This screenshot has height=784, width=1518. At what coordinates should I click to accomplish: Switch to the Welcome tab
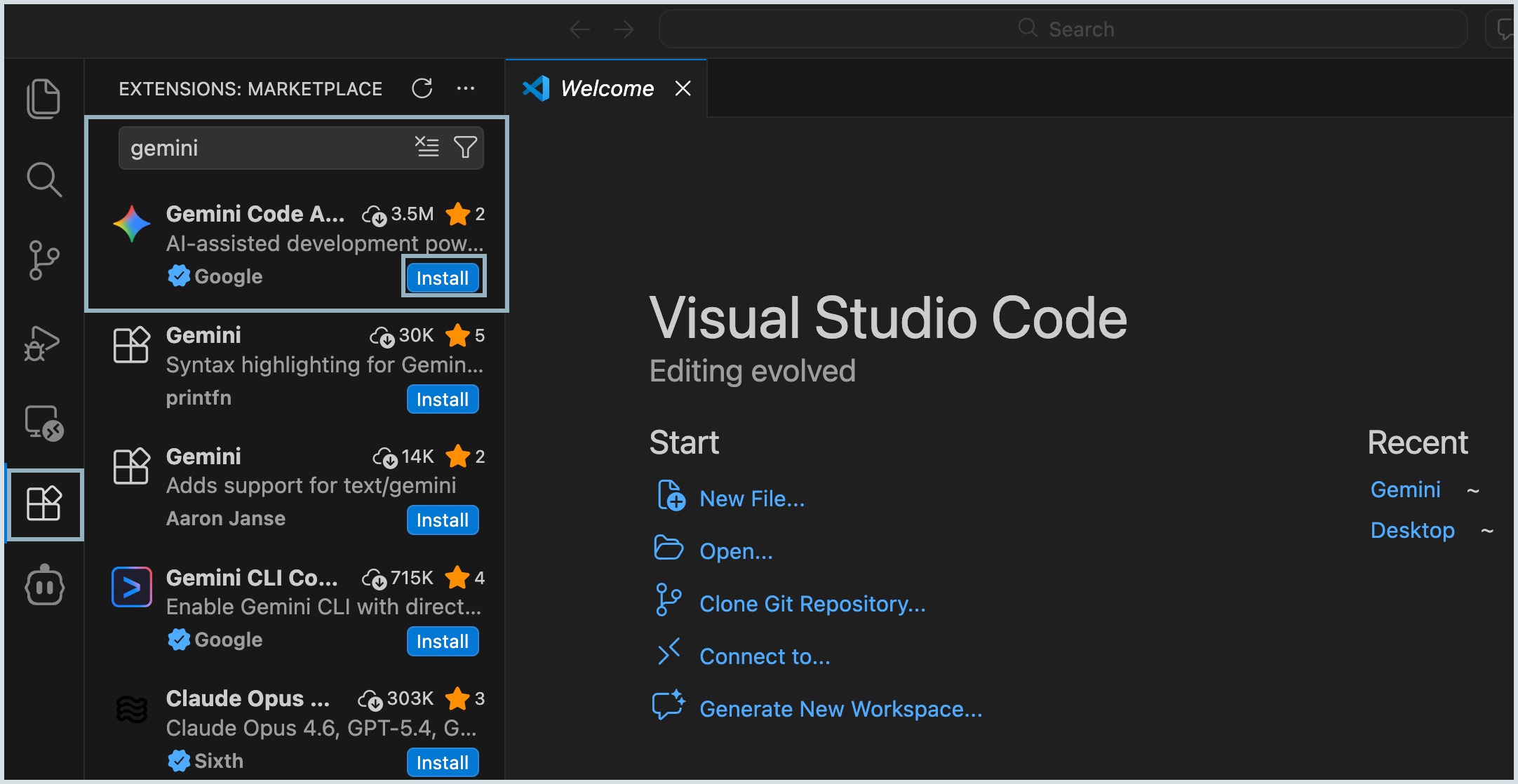click(607, 88)
